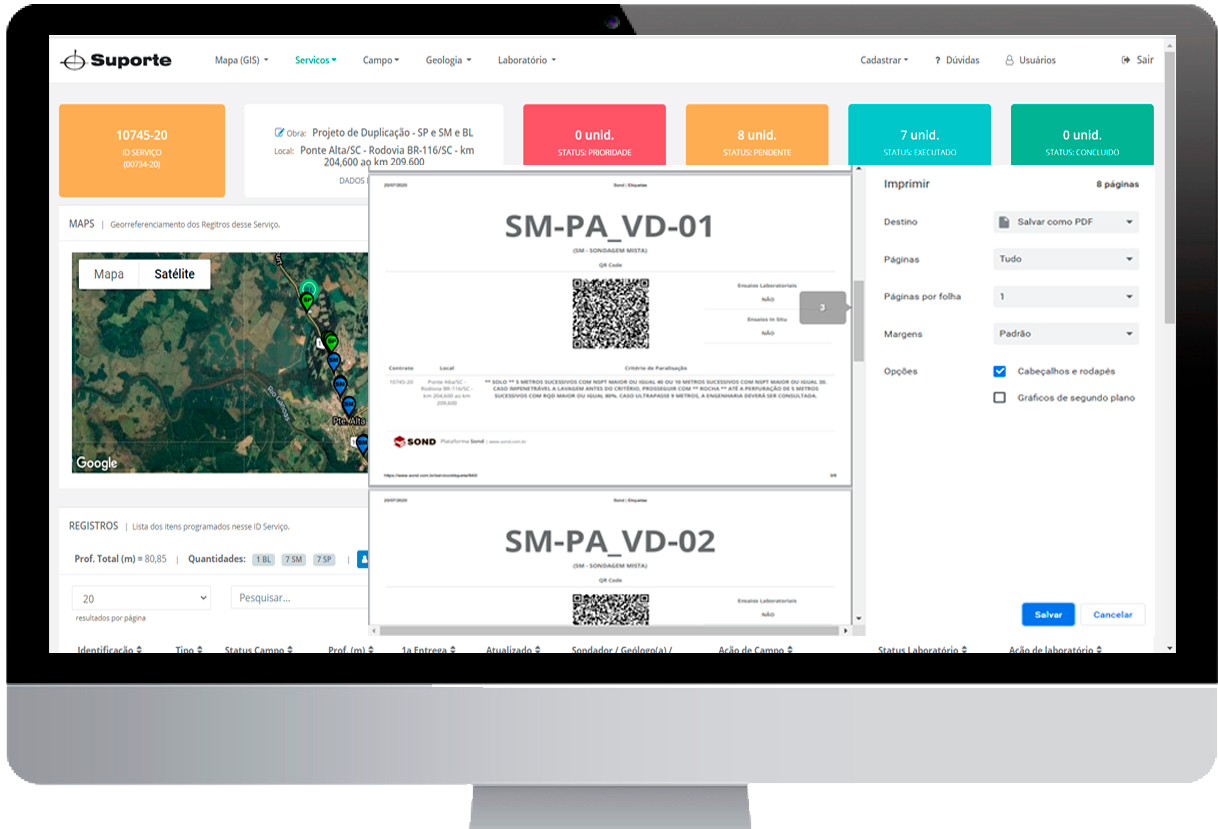
Task: Click the page 3 indicator bubble
Action: [x=824, y=308]
